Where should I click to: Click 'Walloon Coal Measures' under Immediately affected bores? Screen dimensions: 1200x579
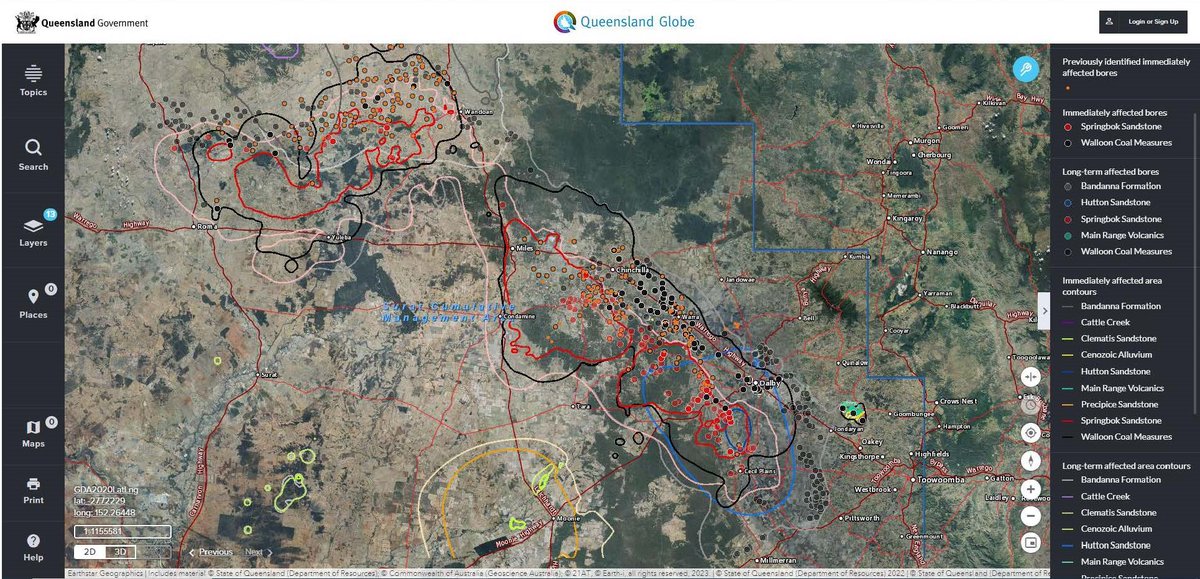(x=1126, y=143)
